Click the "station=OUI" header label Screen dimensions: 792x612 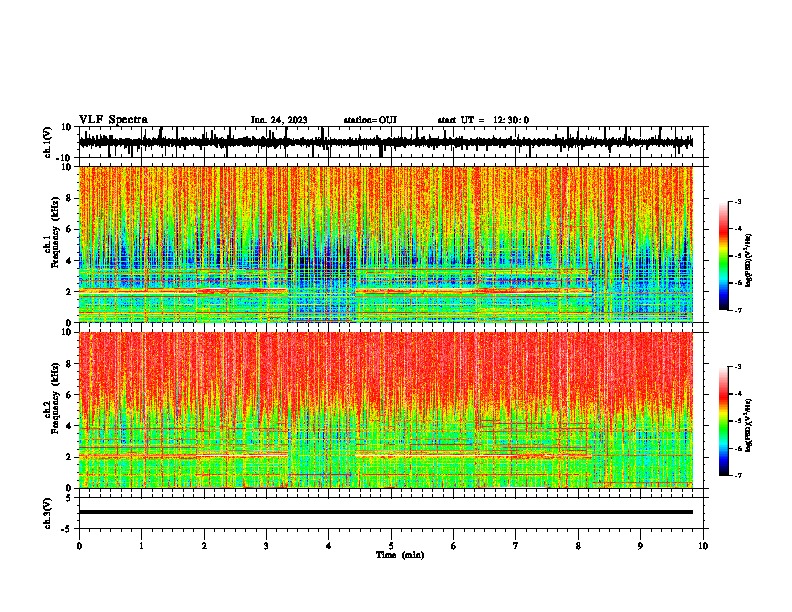click(x=370, y=120)
